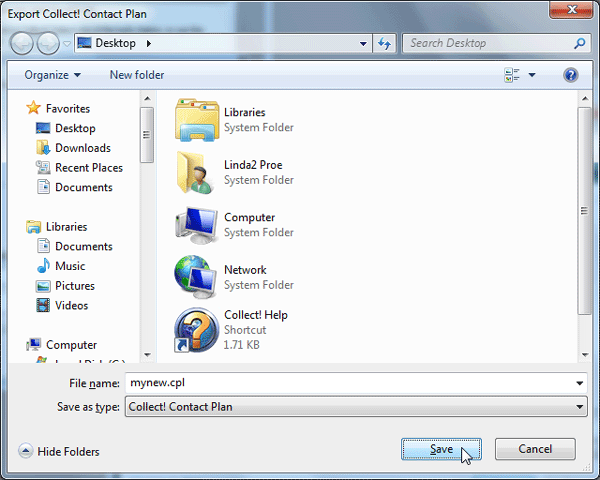Click the Downloads folder icon in sidebar
Screen dimensions: 600x480
(x=43, y=148)
